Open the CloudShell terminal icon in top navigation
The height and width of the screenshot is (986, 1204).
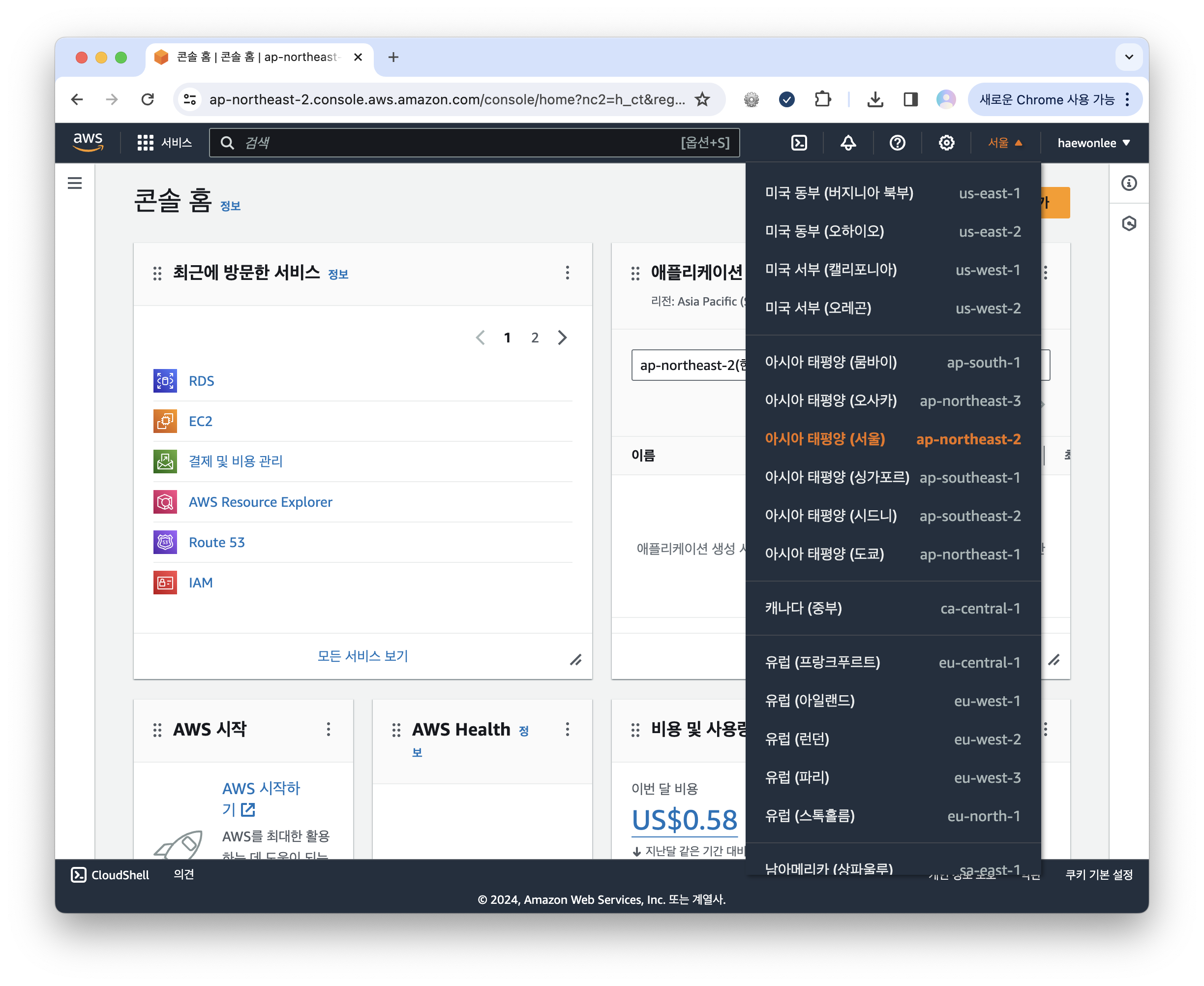pyautogui.click(x=799, y=143)
